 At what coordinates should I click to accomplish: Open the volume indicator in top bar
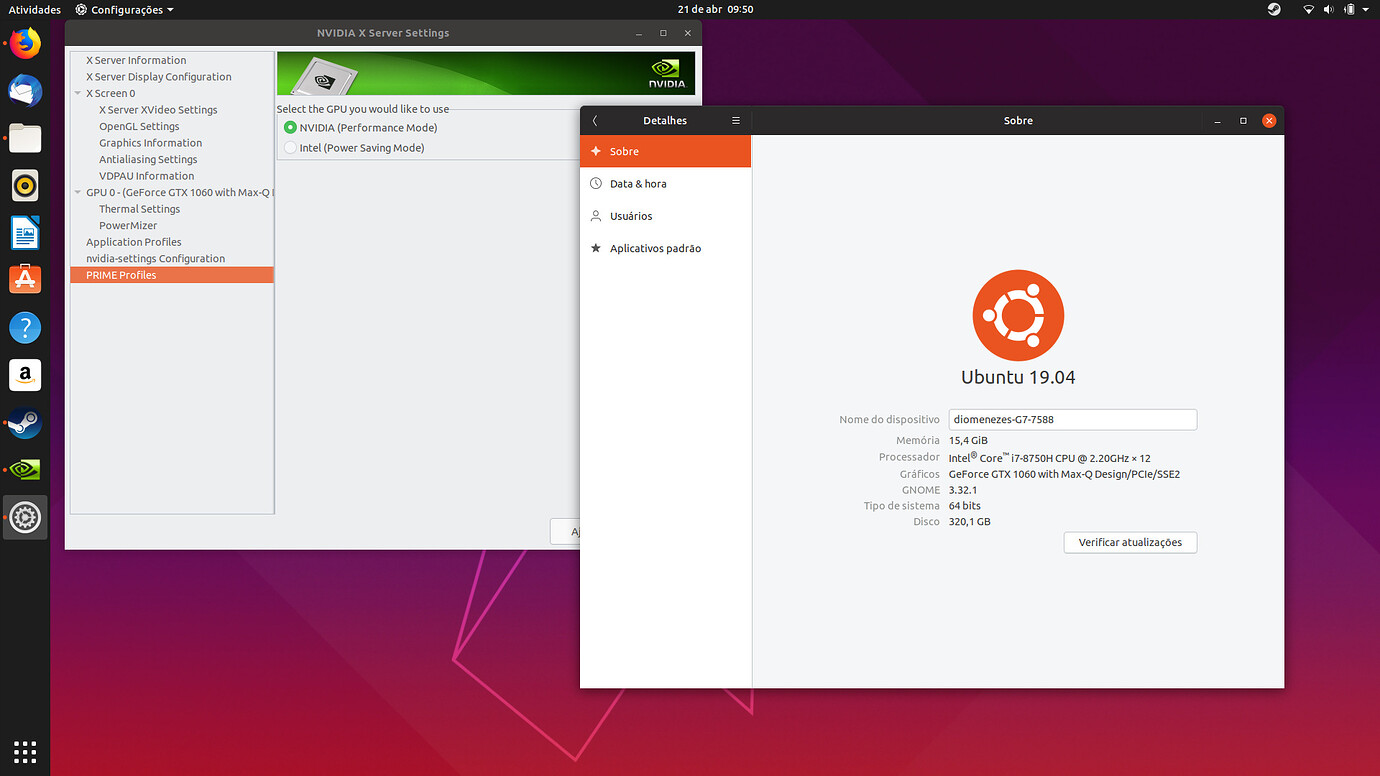point(1329,9)
